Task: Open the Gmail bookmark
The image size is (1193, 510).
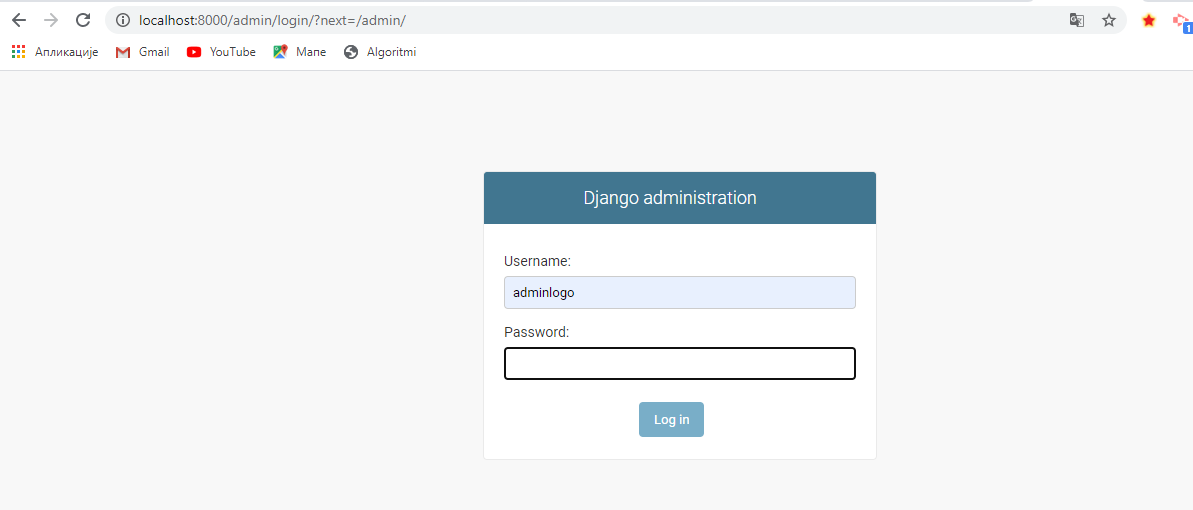Action: tap(142, 52)
